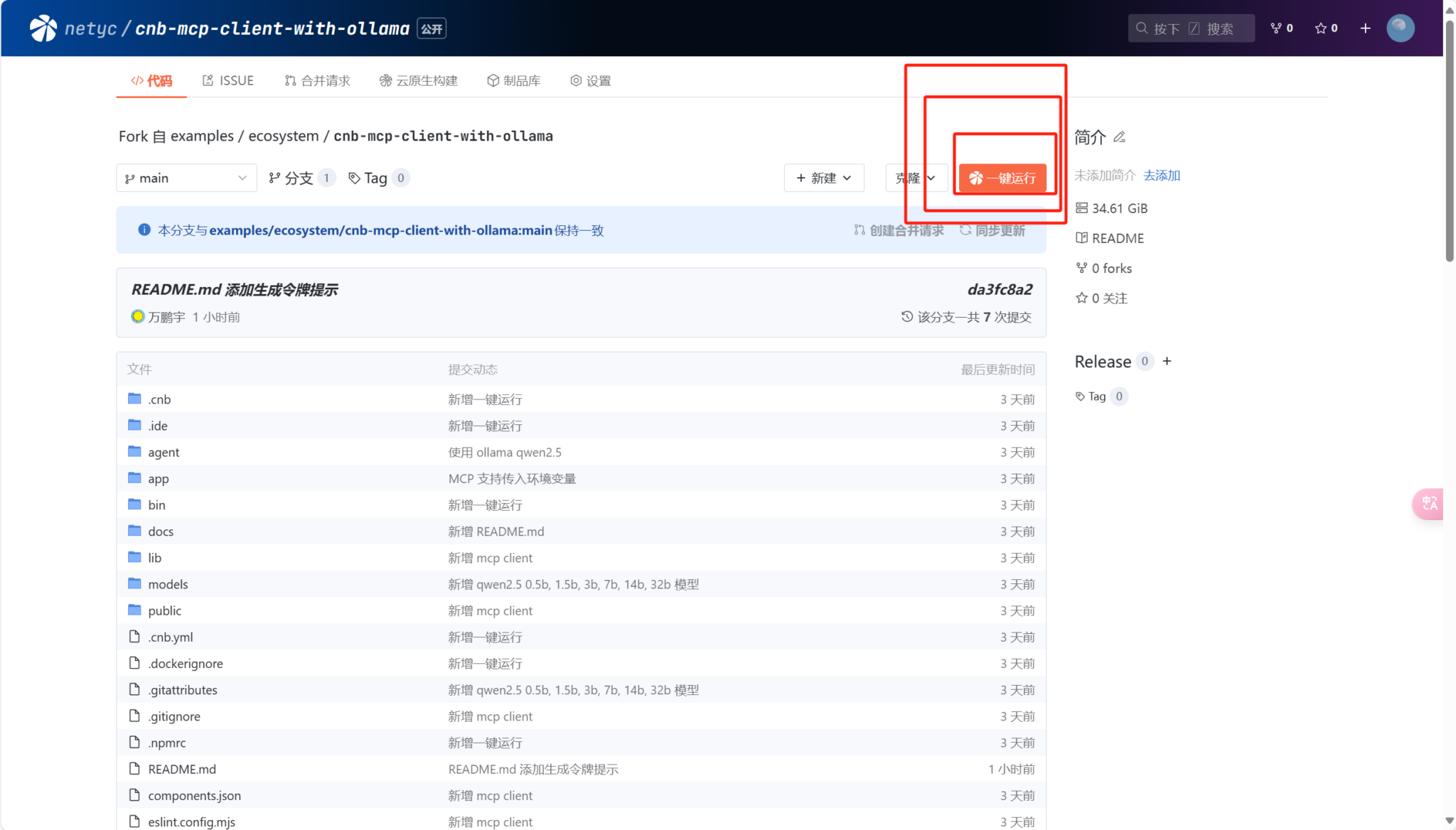Click the pink translate floating icon
Viewport: 1456px width, 830px height.
[1428, 504]
